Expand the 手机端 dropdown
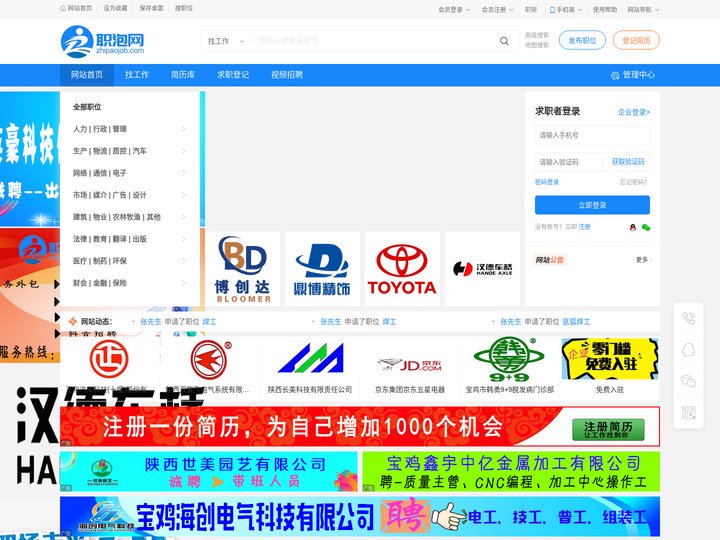 566,9
